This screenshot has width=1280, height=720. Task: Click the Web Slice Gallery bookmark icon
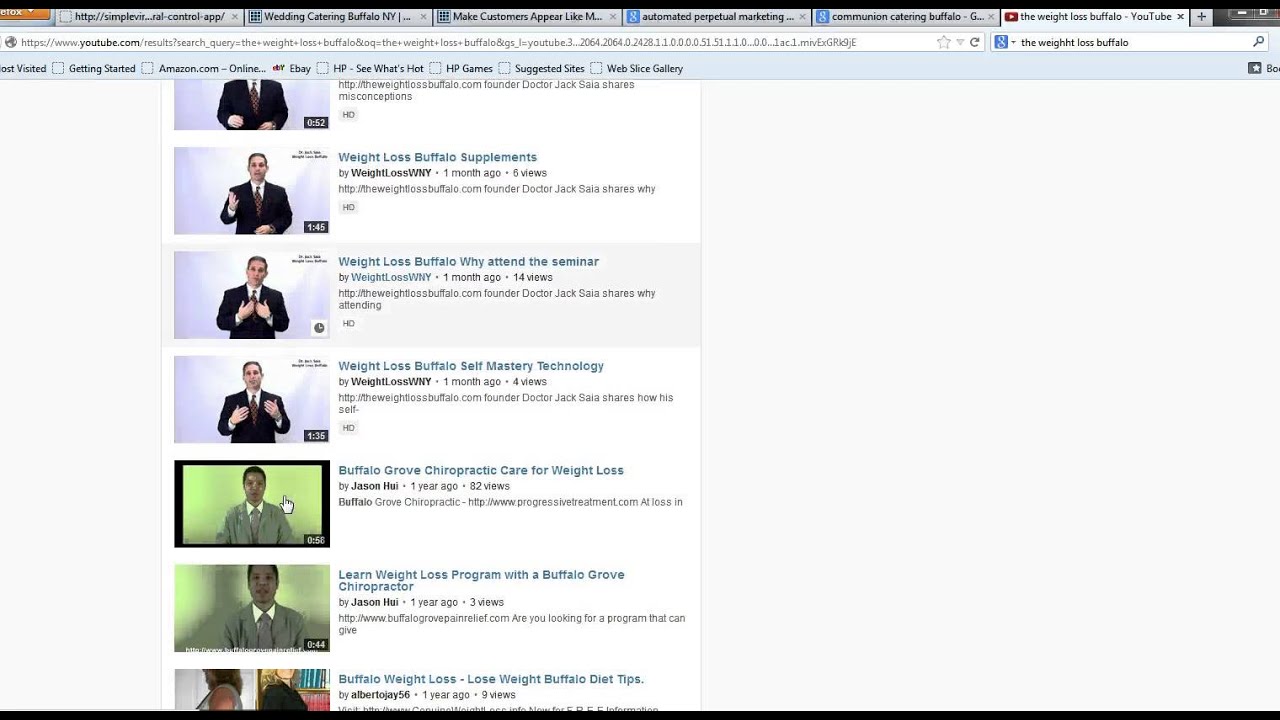(597, 69)
